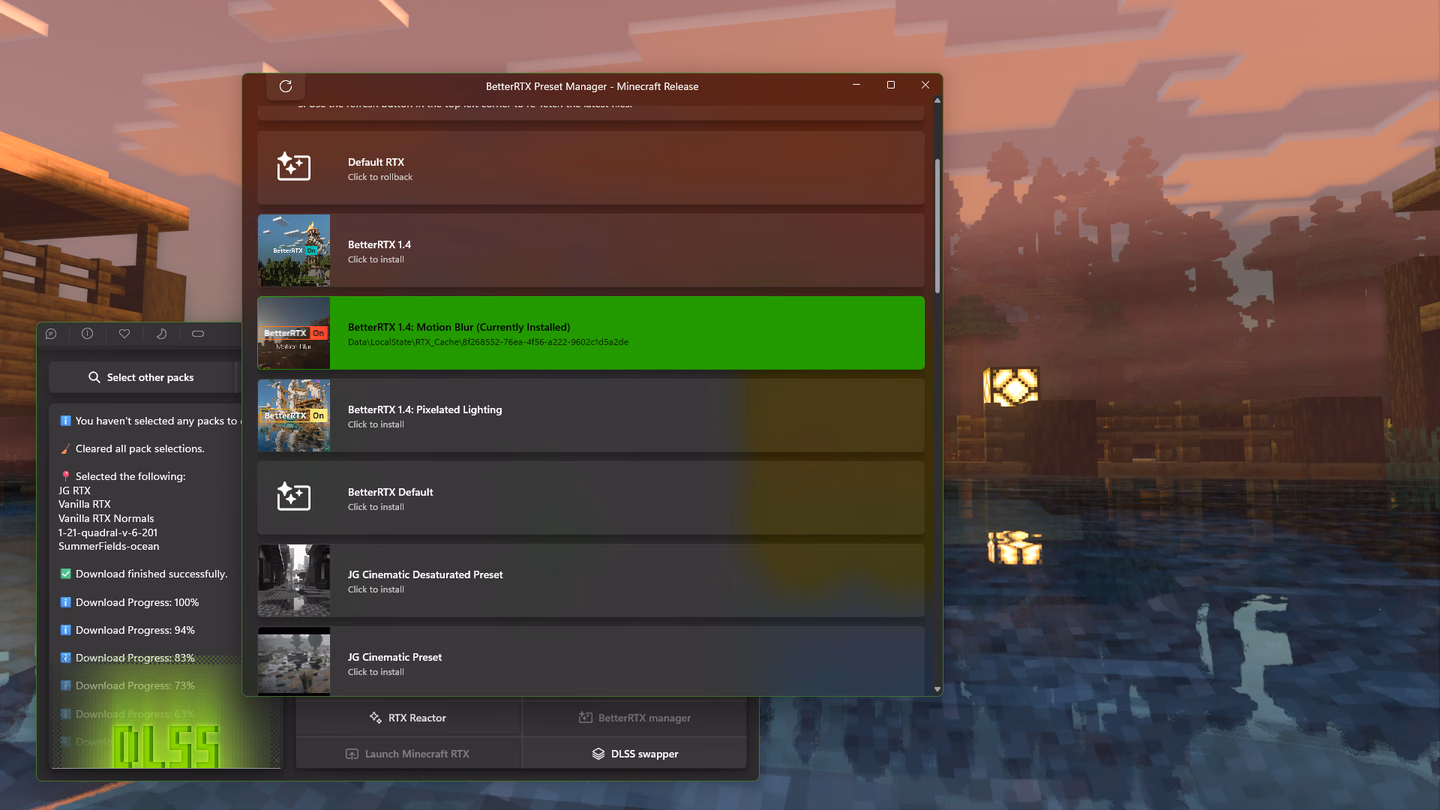Screen dimensions: 1440x810
Task: Click the scroll down arrow of preset list
Action: (937, 689)
